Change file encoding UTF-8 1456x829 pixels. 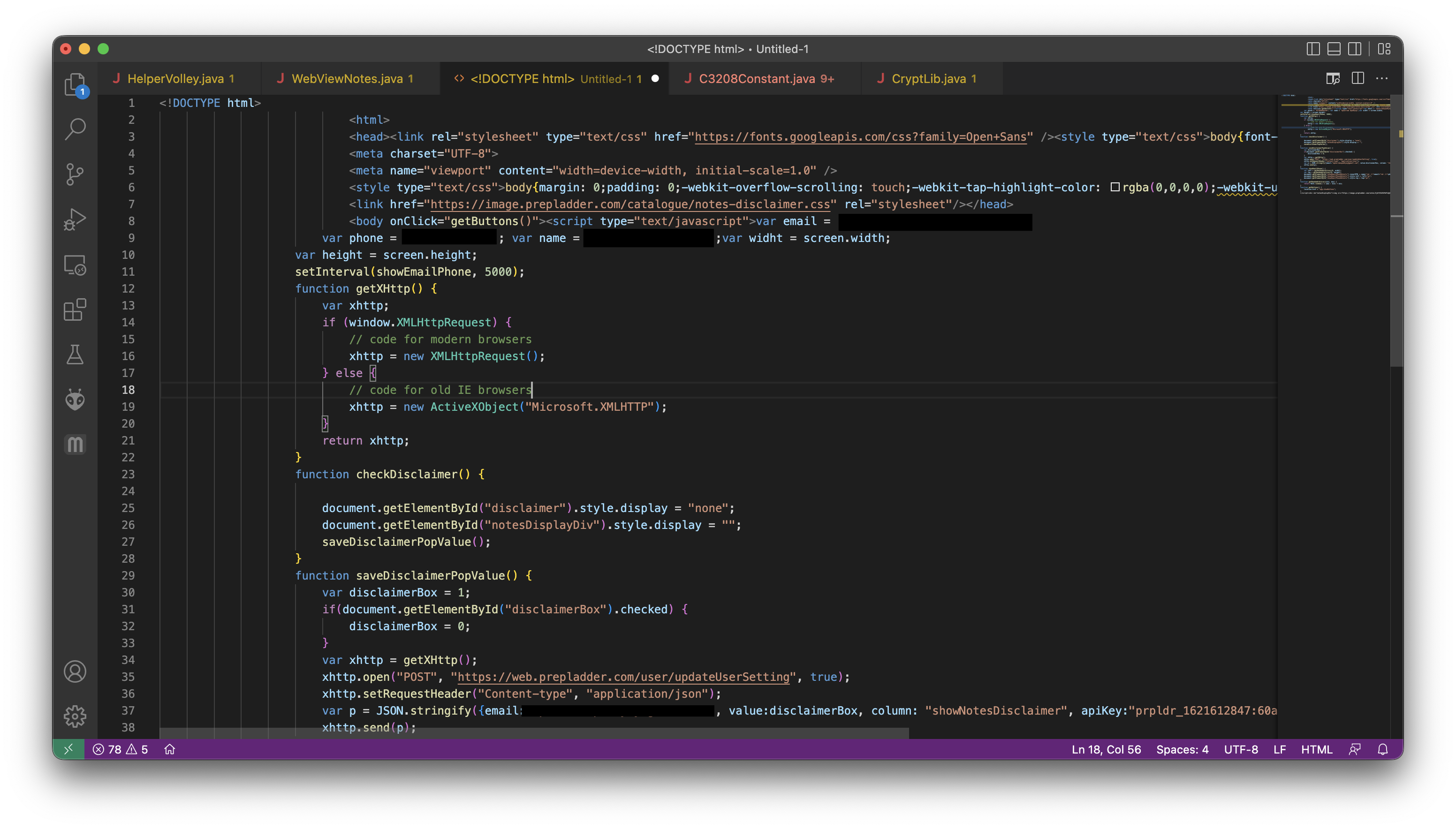(1241, 749)
